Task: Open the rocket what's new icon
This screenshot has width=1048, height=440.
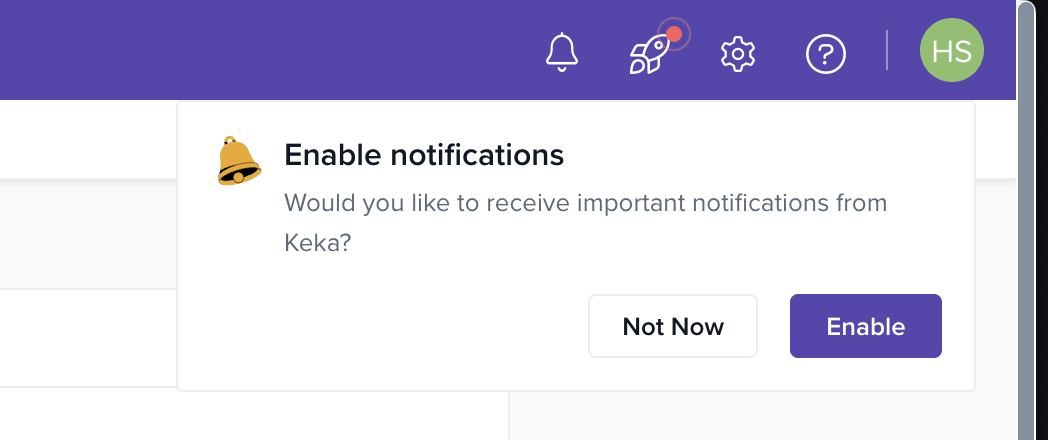Action: tap(649, 54)
